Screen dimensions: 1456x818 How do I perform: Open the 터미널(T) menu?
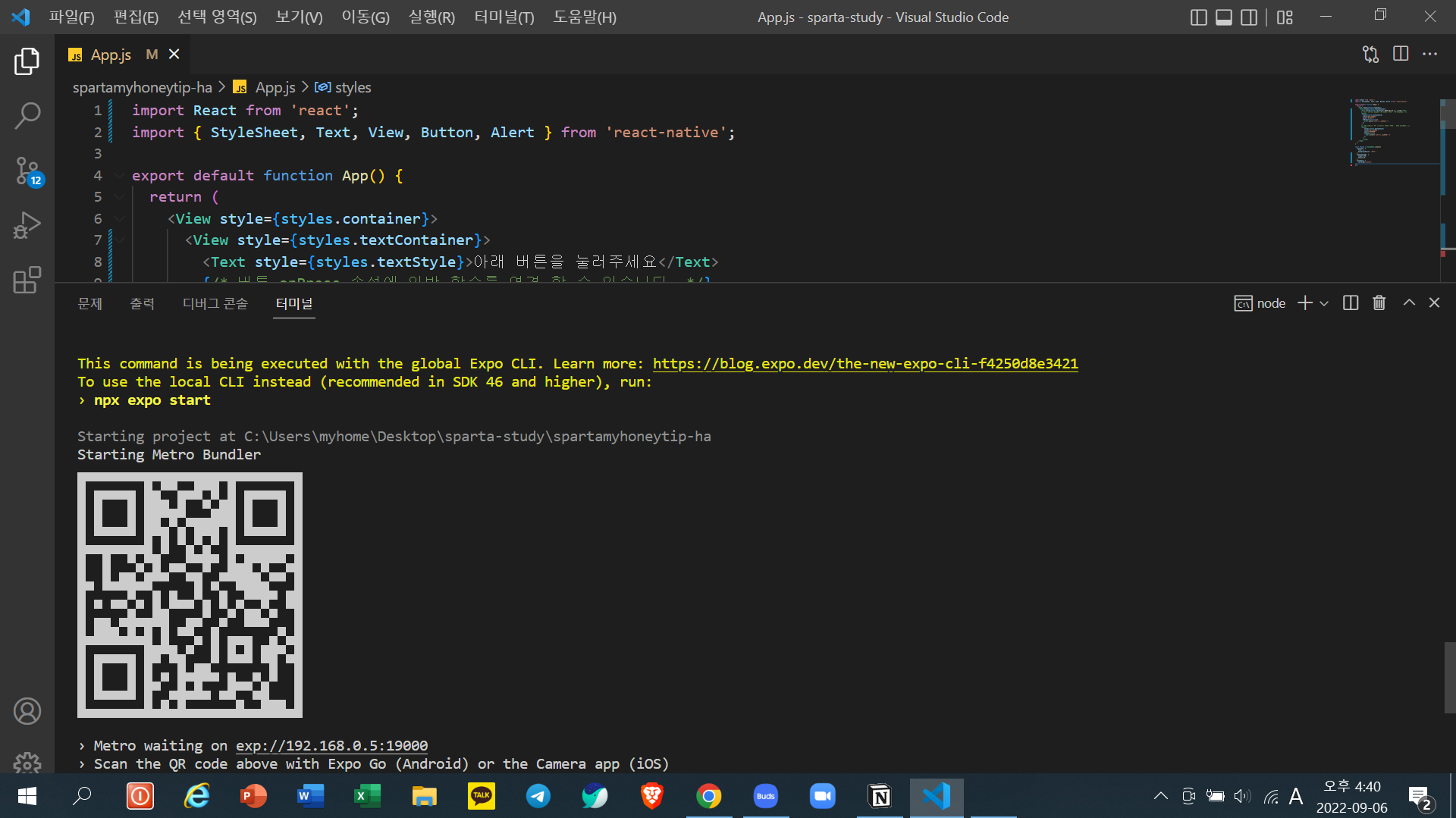pos(504,17)
